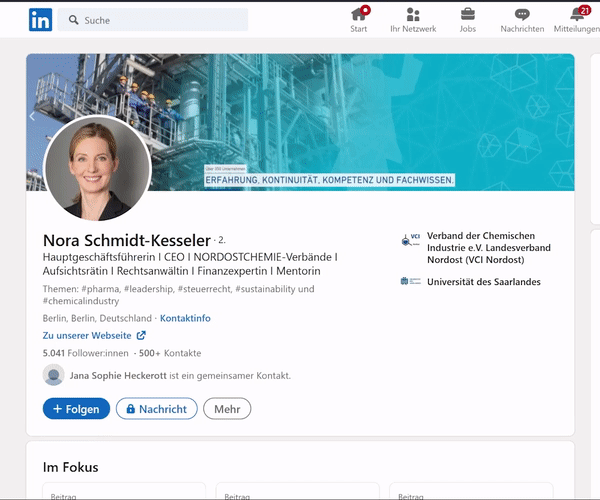Screen dimensions: 600x500
Task: Click the Im Fokus section heading
Action: click(x=70, y=467)
